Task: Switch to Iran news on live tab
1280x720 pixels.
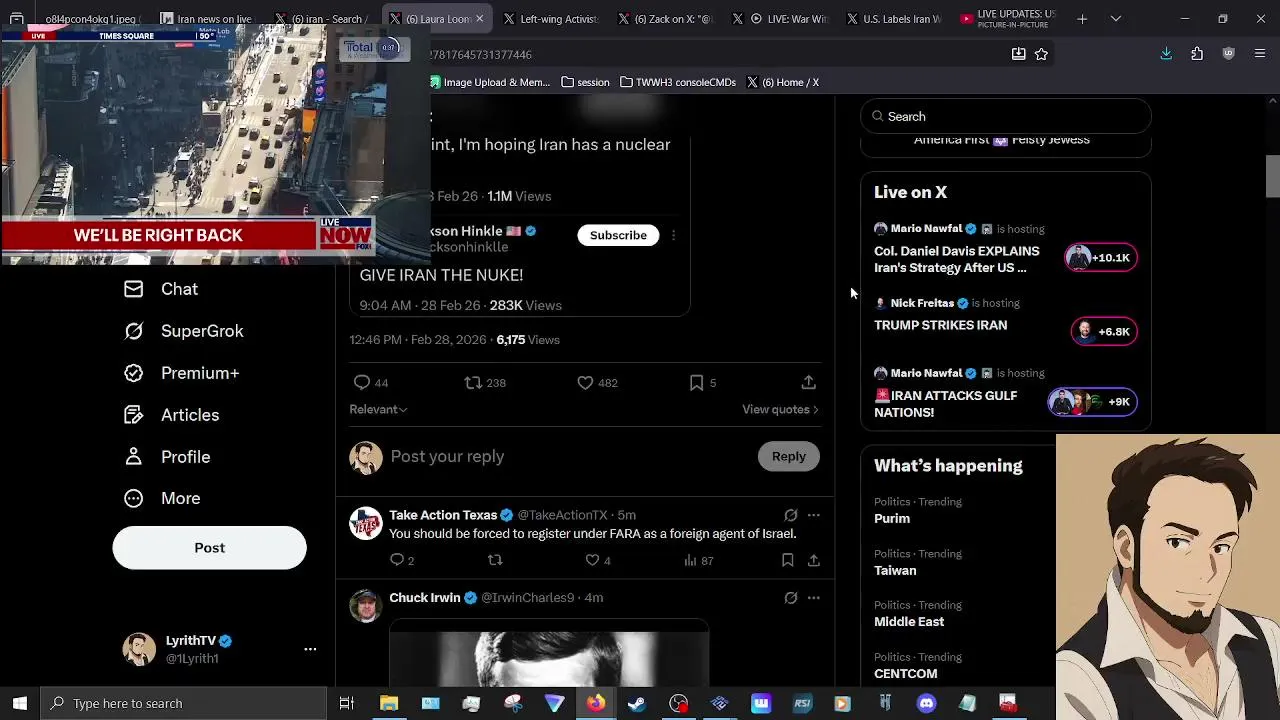Action: pos(205,19)
